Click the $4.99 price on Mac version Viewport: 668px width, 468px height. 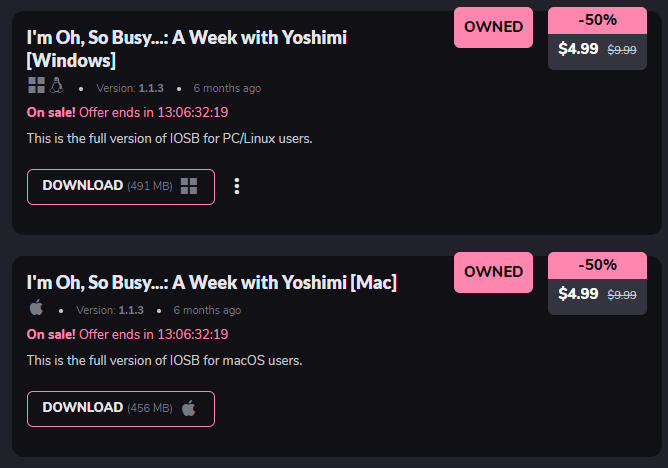click(x=578, y=294)
